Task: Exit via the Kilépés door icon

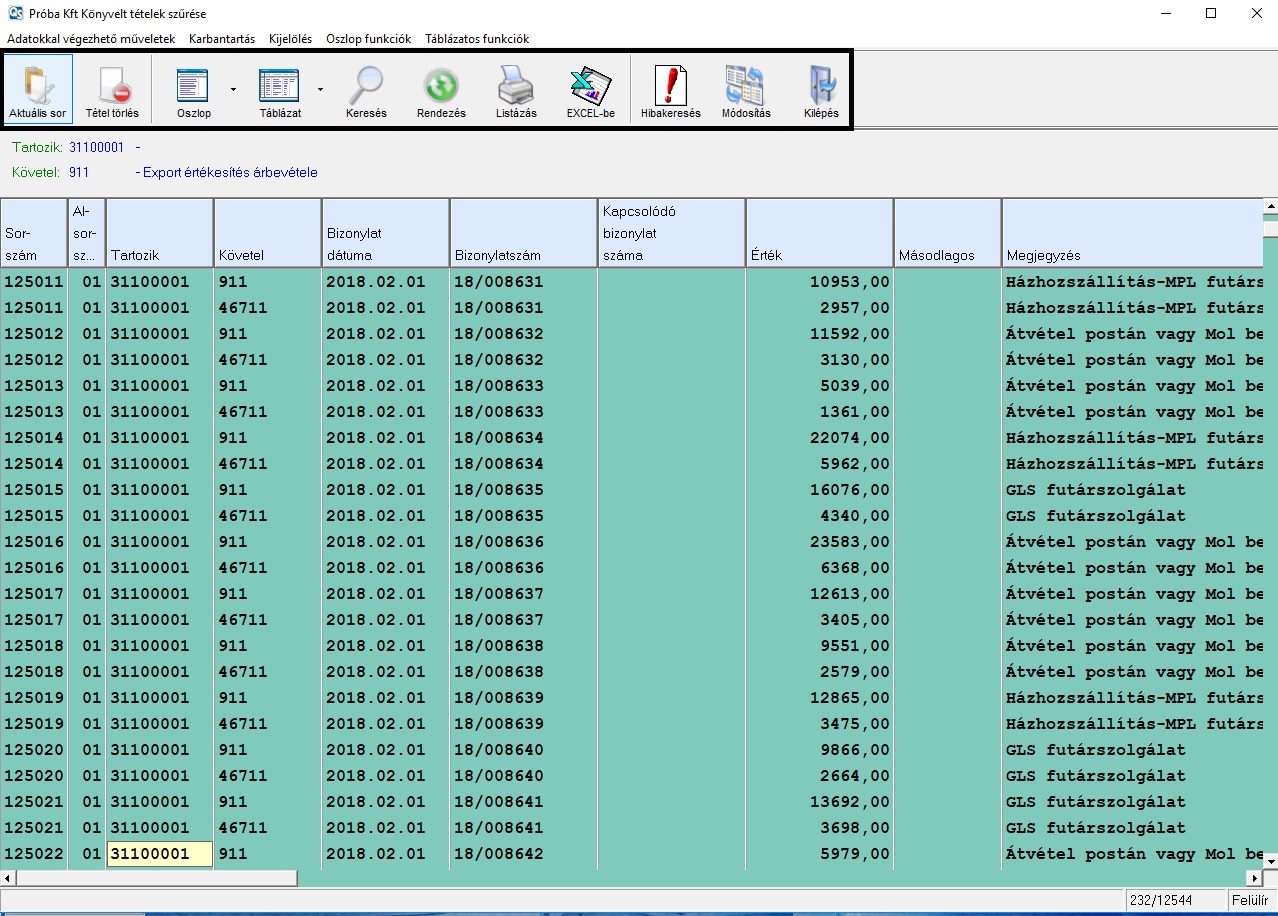Action: (x=821, y=88)
